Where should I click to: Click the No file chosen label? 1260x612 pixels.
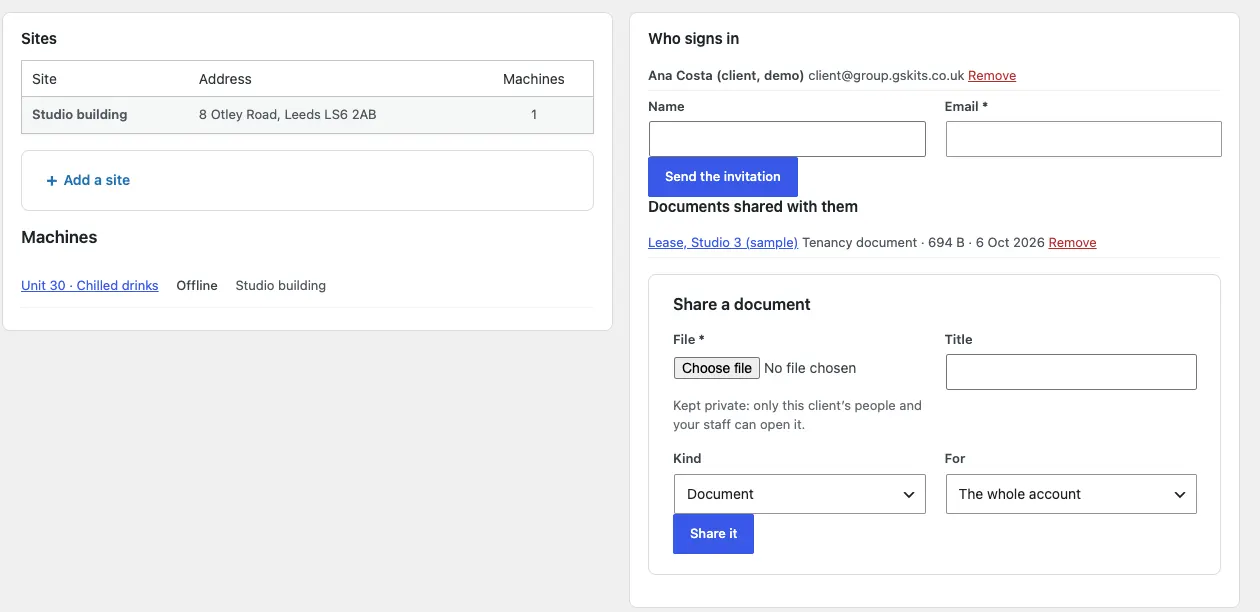tap(810, 368)
